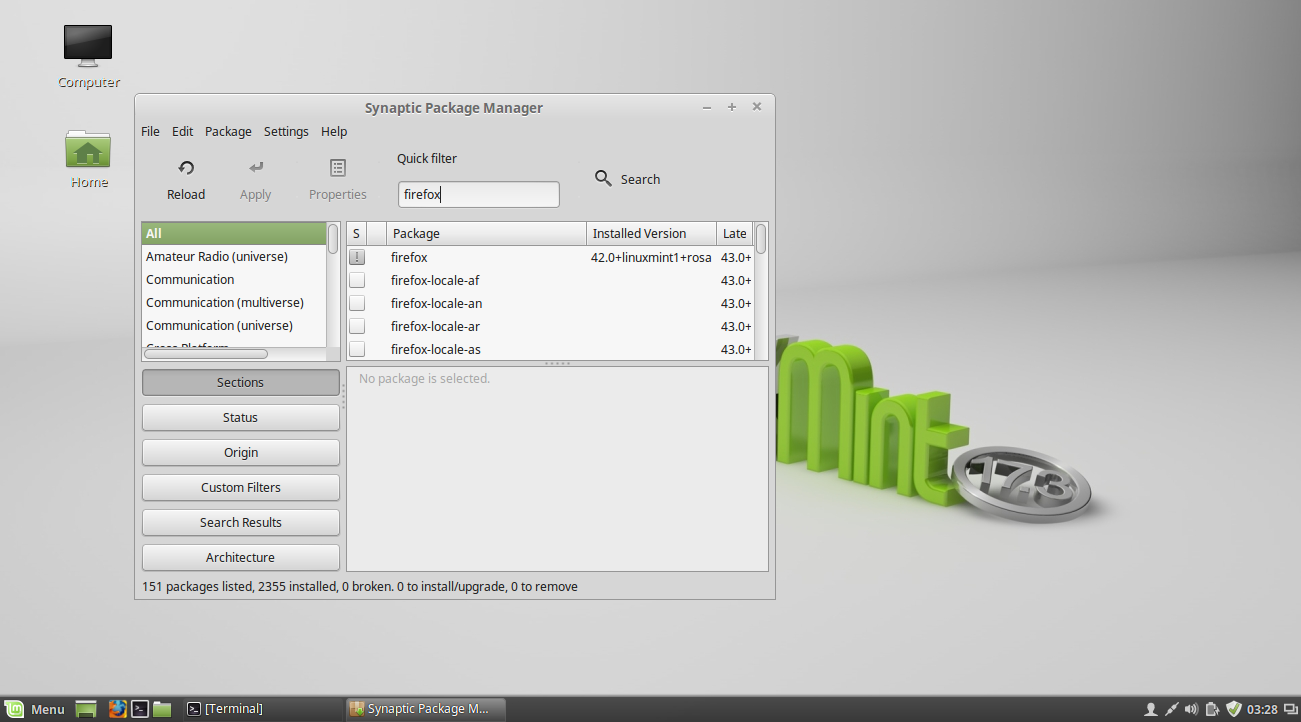1301x722 pixels.
Task: Select the All section in the list
Action: (x=234, y=233)
